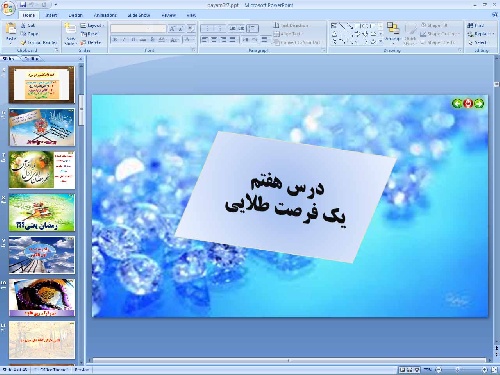Open the Quick Access toolbar customize dropdown
This screenshot has height=375, width=500.
coord(56,5)
